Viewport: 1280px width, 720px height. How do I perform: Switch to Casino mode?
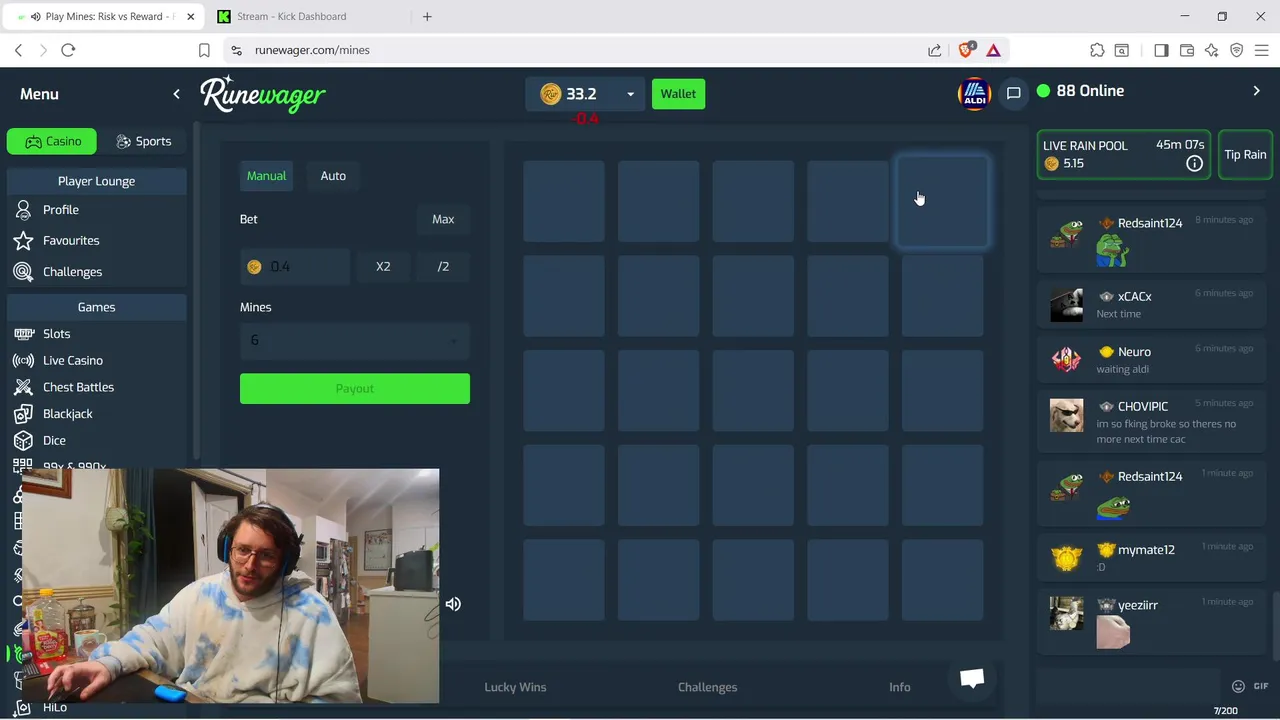point(52,141)
